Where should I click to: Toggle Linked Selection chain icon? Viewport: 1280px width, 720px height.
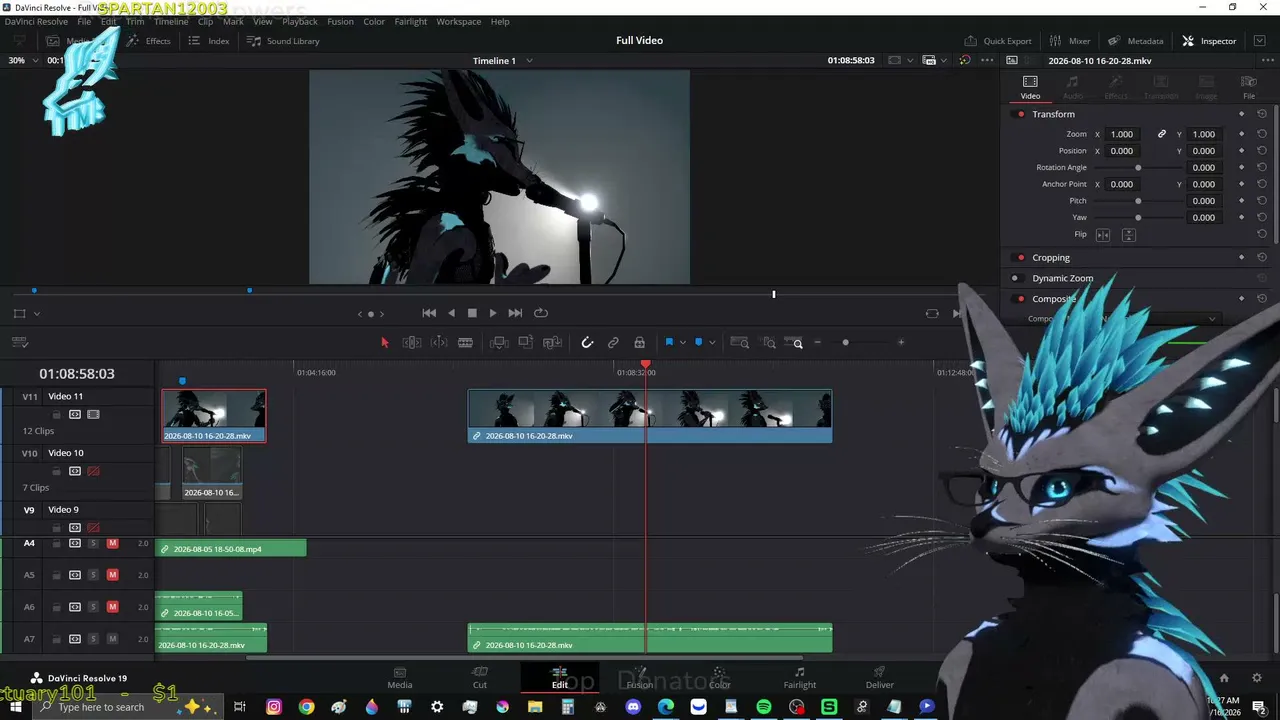[x=613, y=343]
